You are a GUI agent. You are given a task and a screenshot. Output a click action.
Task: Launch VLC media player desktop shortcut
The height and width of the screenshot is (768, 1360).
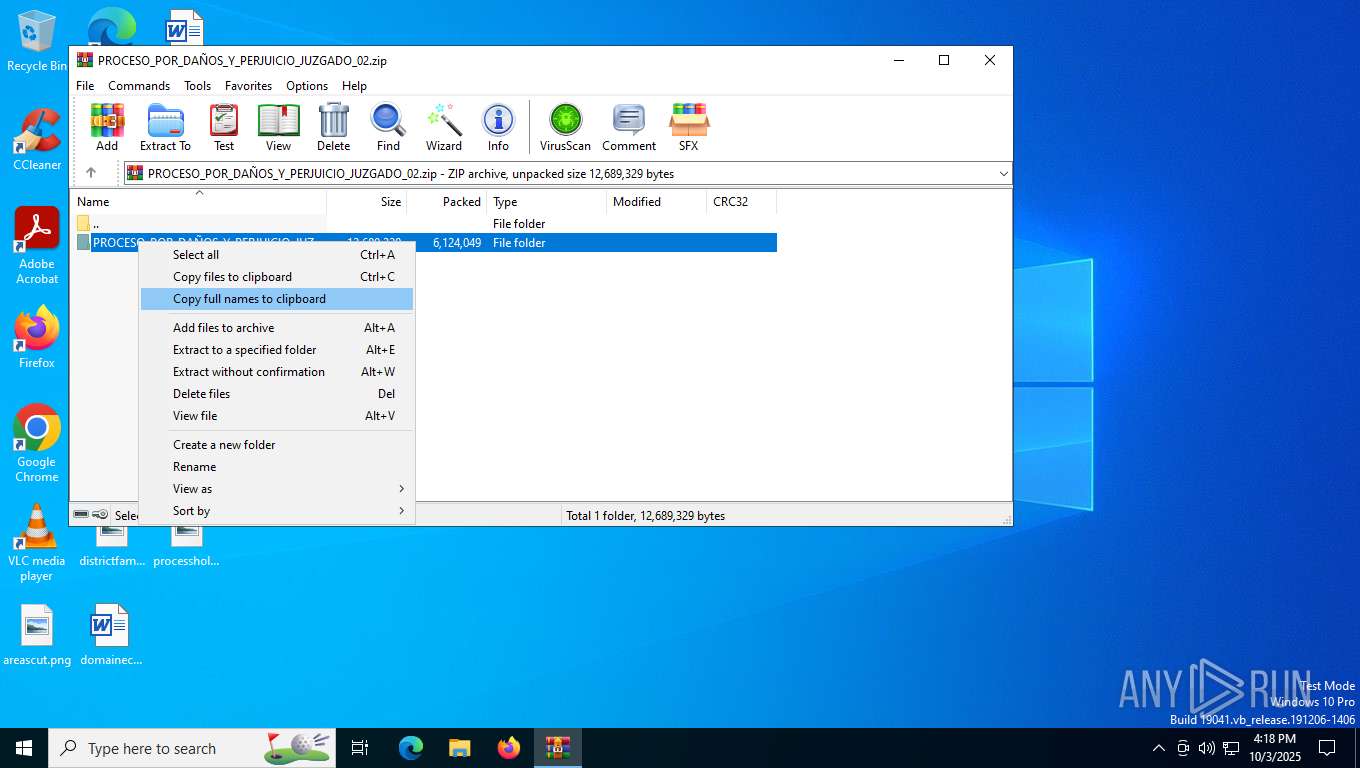(x=37, y=543)
